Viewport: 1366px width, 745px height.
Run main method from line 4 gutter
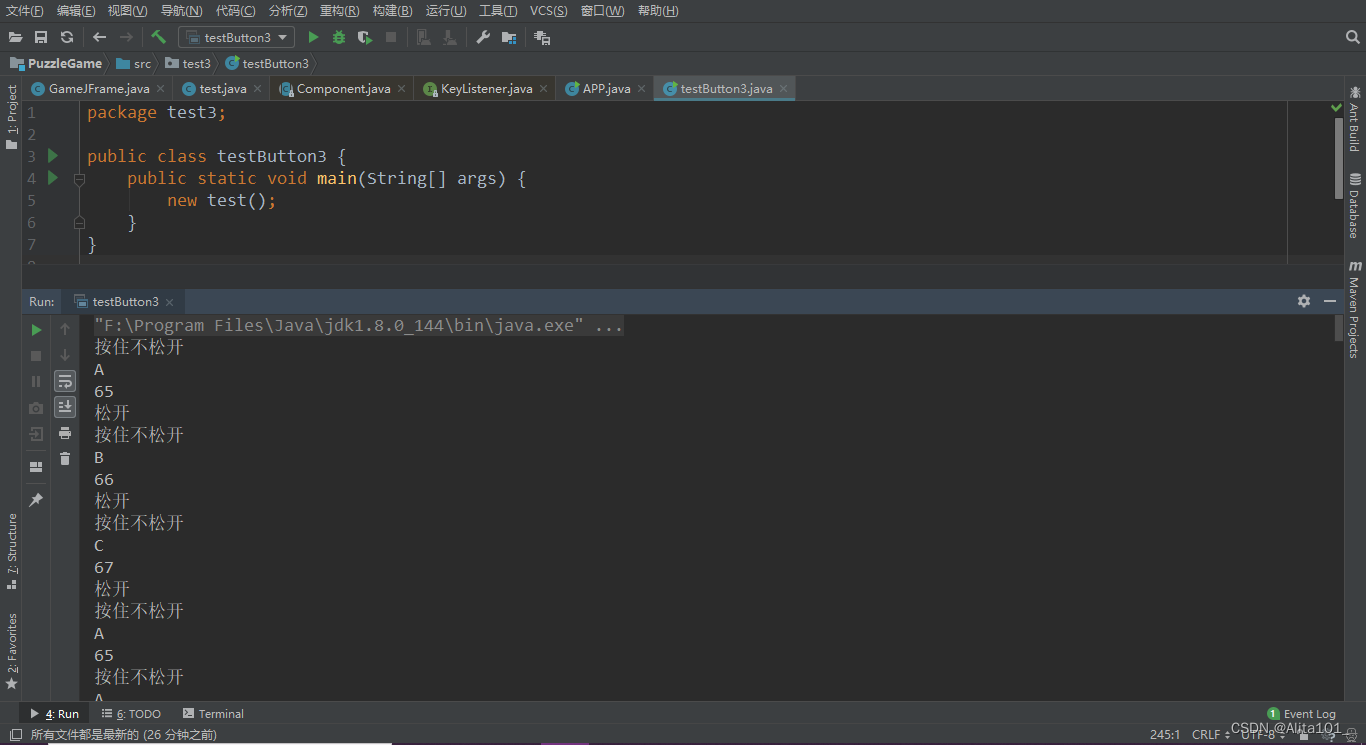click(x=53, y=178)
